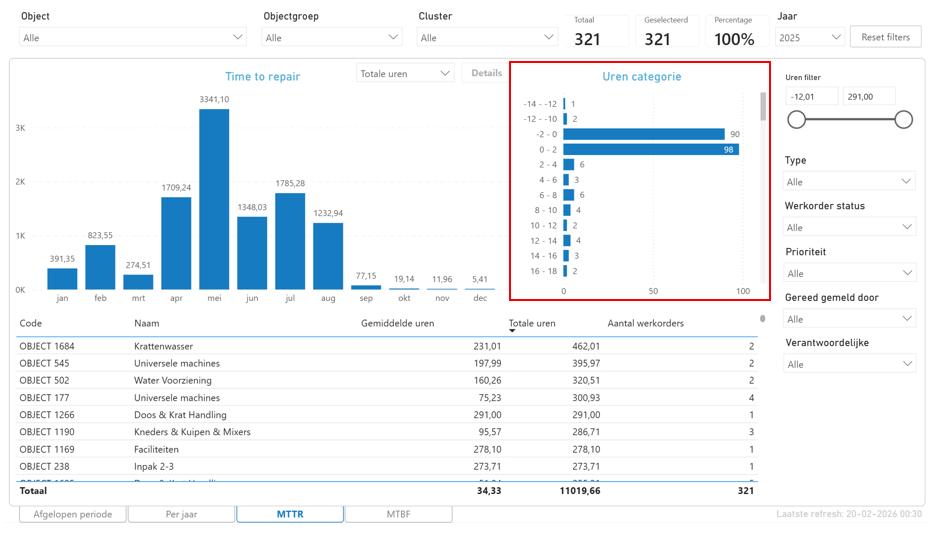
Task: Change the Jaar 2025 dropdown
Action: coord(809,38)
